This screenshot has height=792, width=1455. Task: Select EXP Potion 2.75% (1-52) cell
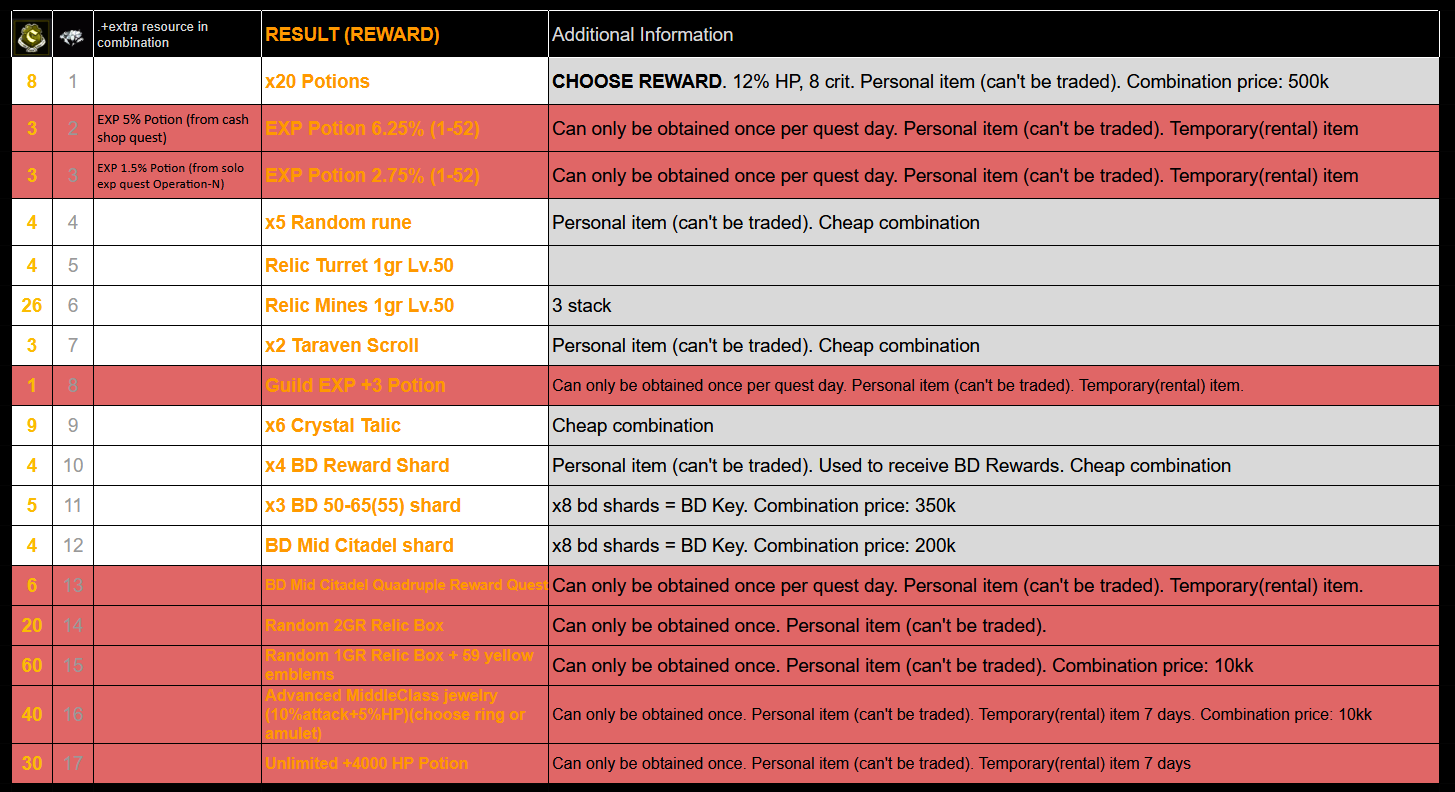click(x=372, y=175)
